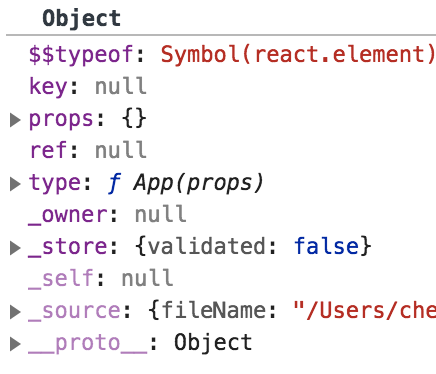The width and height of the screenshot is (436, 374).
Task: Click the fileName key inside _source
Action: [214, 310]
